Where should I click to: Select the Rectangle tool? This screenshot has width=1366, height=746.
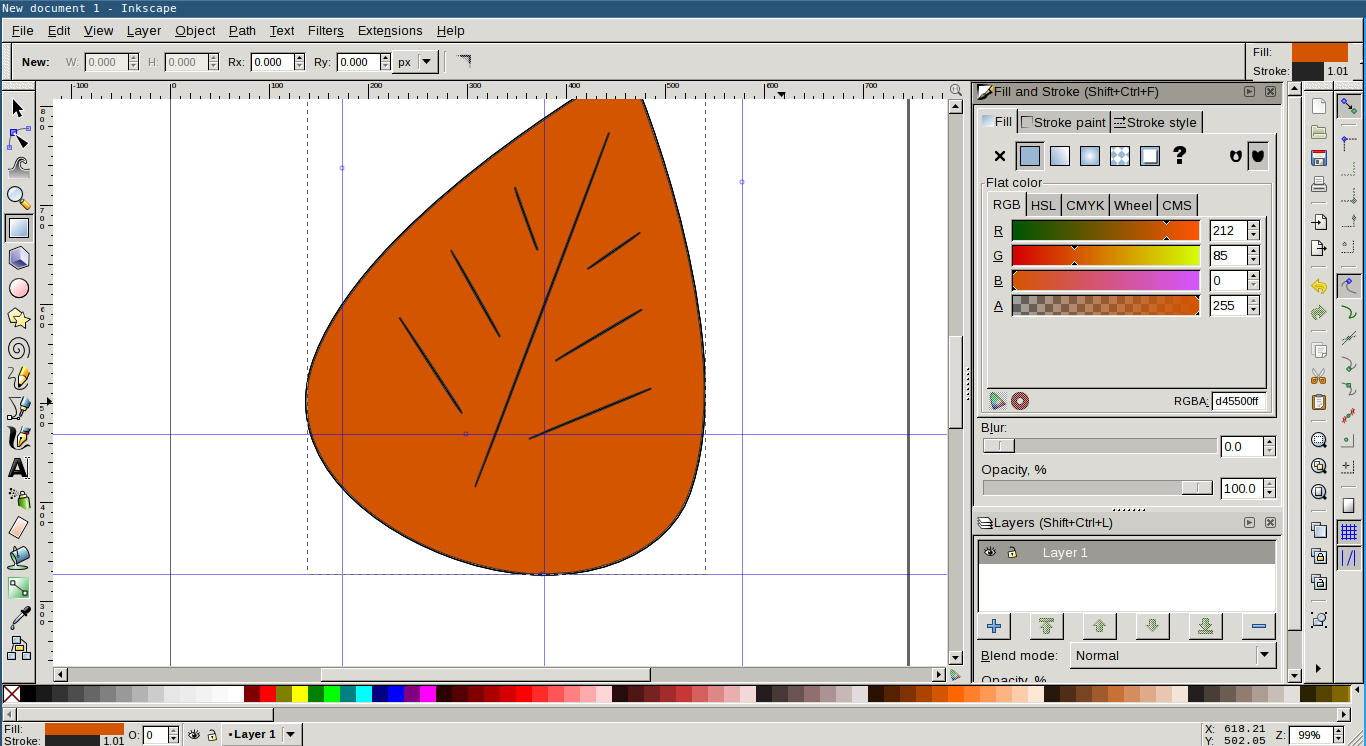pos(18,228)
